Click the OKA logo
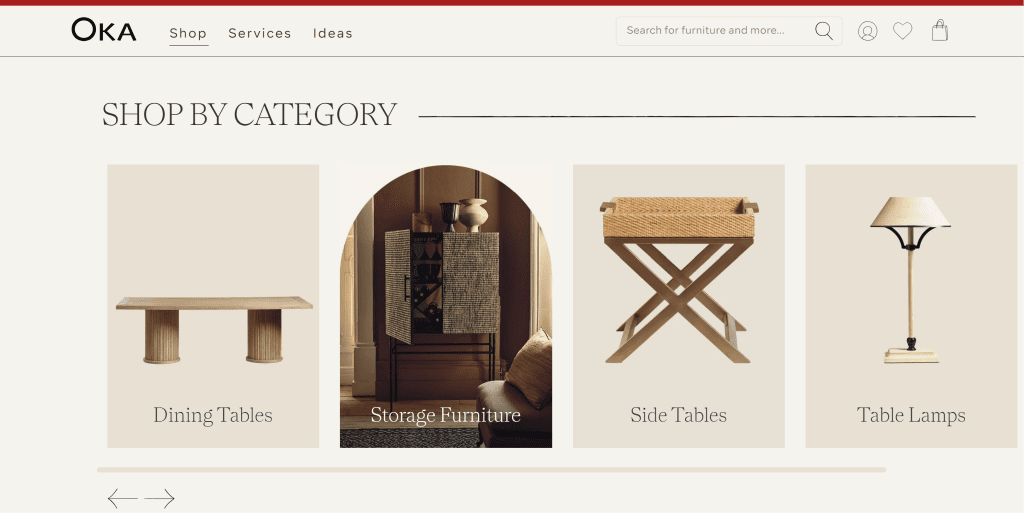The height and width of the screenshot is (513, 1024). click(x=104, y=30)
